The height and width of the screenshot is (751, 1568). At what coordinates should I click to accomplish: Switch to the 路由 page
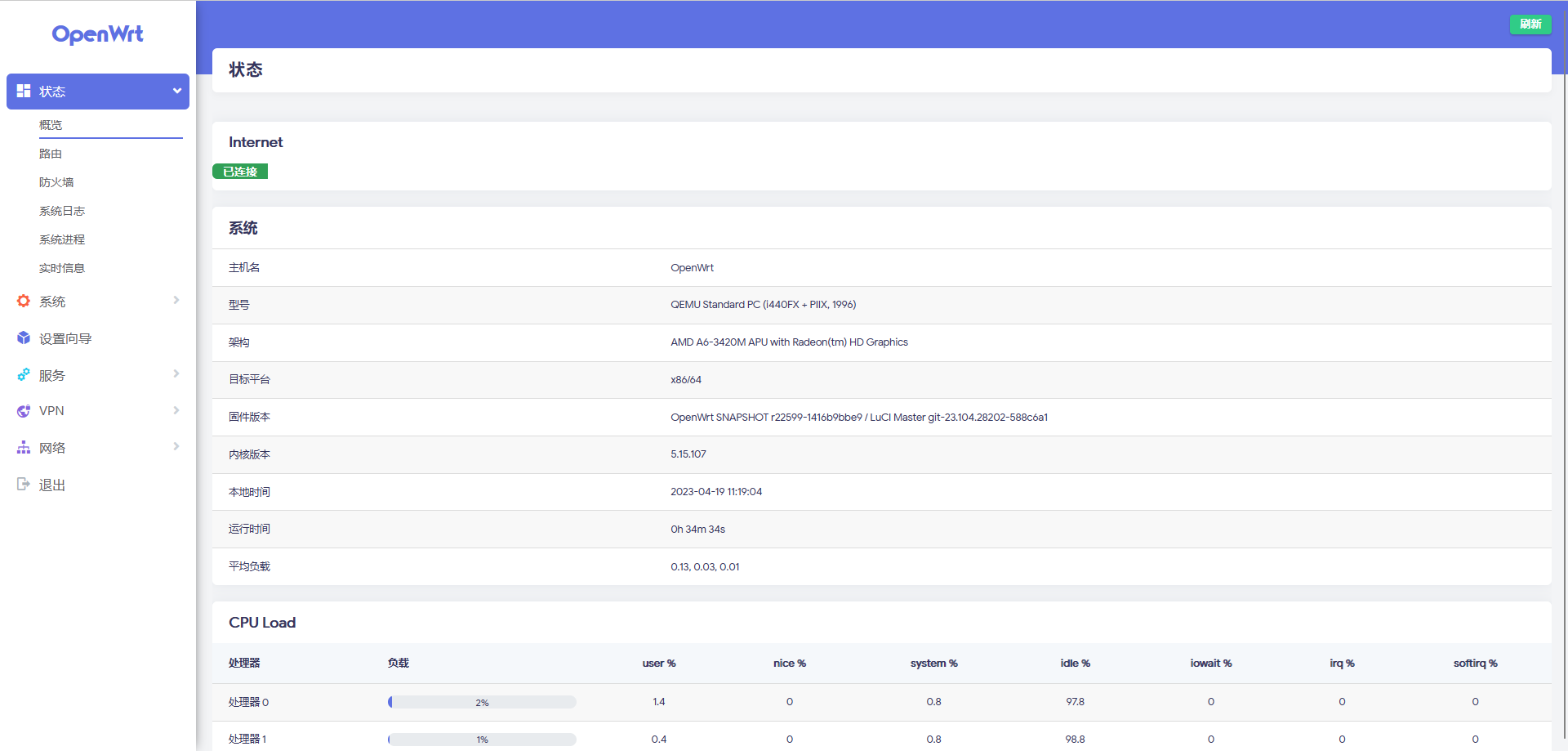(51, 153)
